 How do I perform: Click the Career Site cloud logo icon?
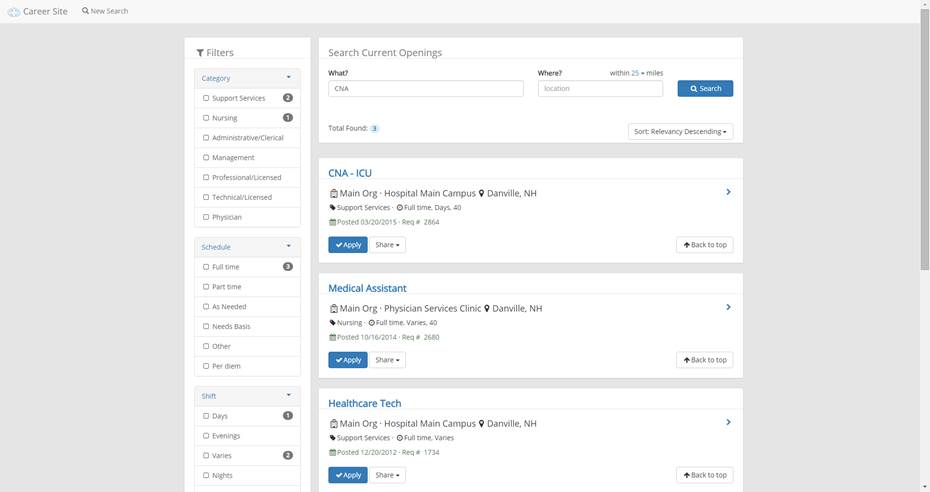13,11
